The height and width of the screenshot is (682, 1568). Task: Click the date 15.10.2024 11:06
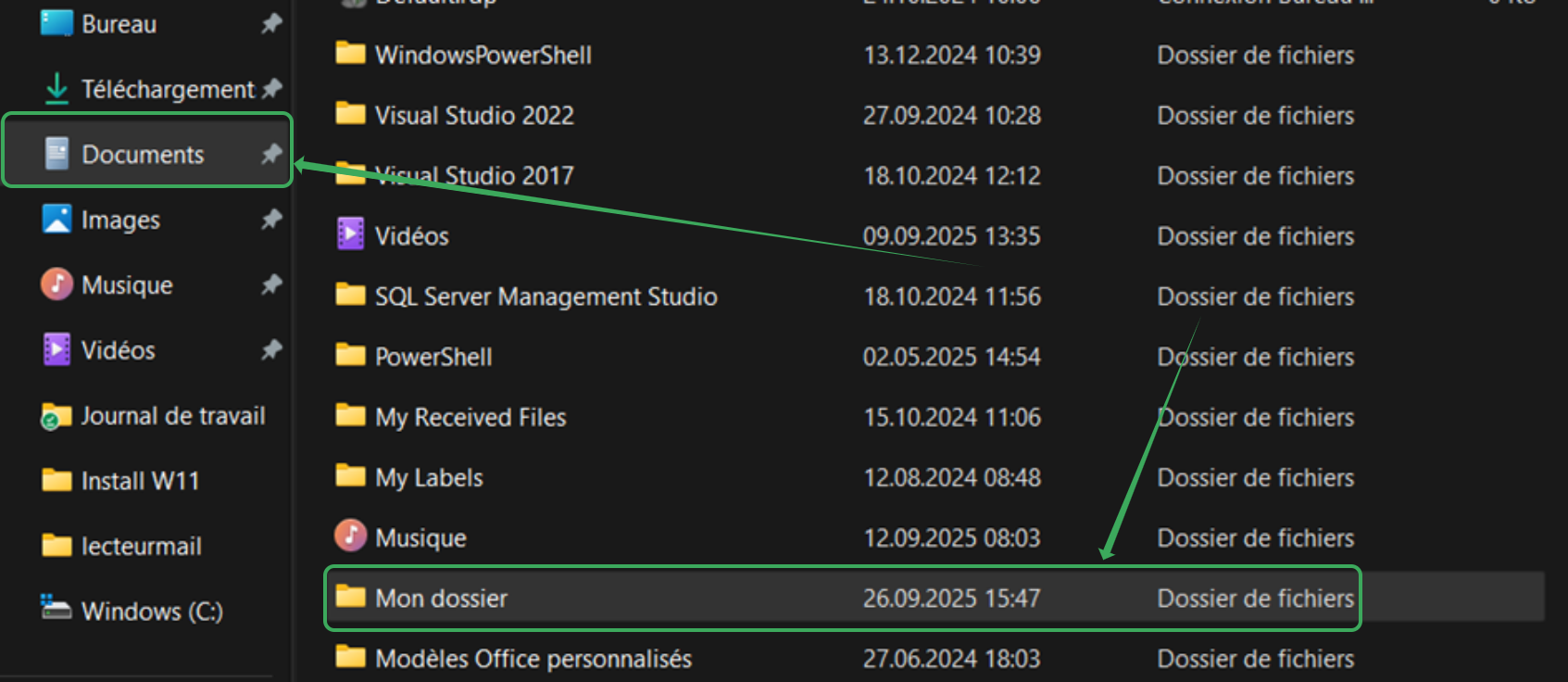pyautogui.click(x=952, y=416)
